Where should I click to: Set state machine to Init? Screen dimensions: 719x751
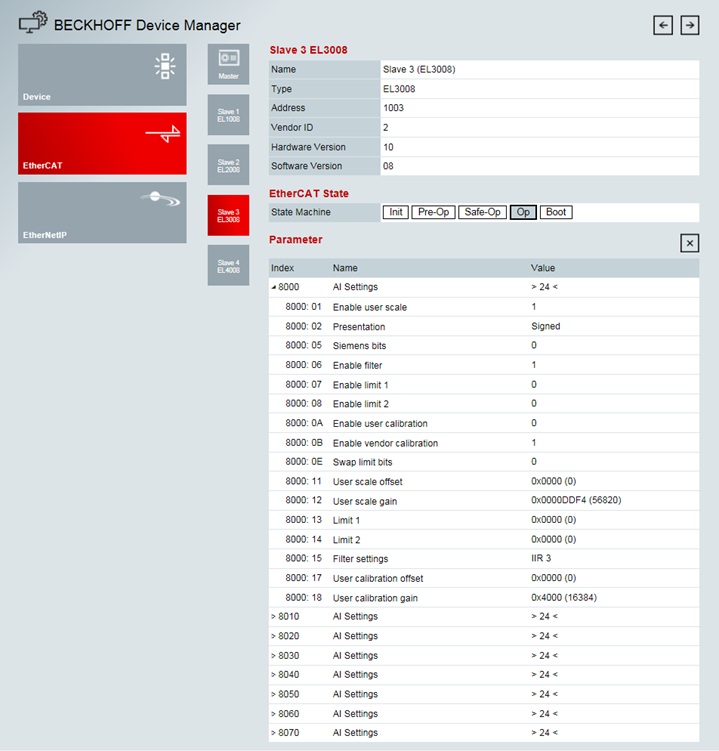click(396, 212)
